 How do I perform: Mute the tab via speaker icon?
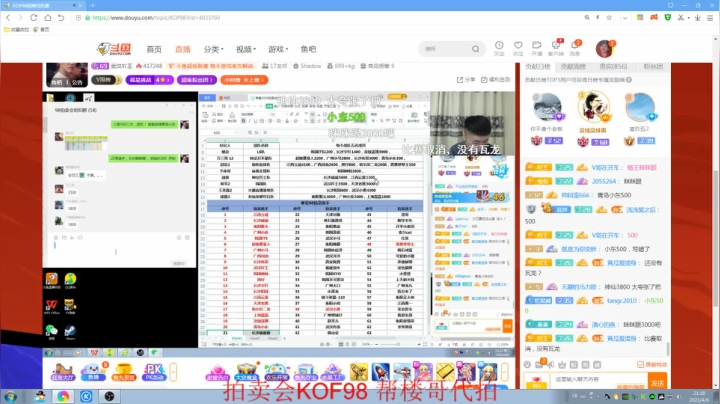click(74, 5)
